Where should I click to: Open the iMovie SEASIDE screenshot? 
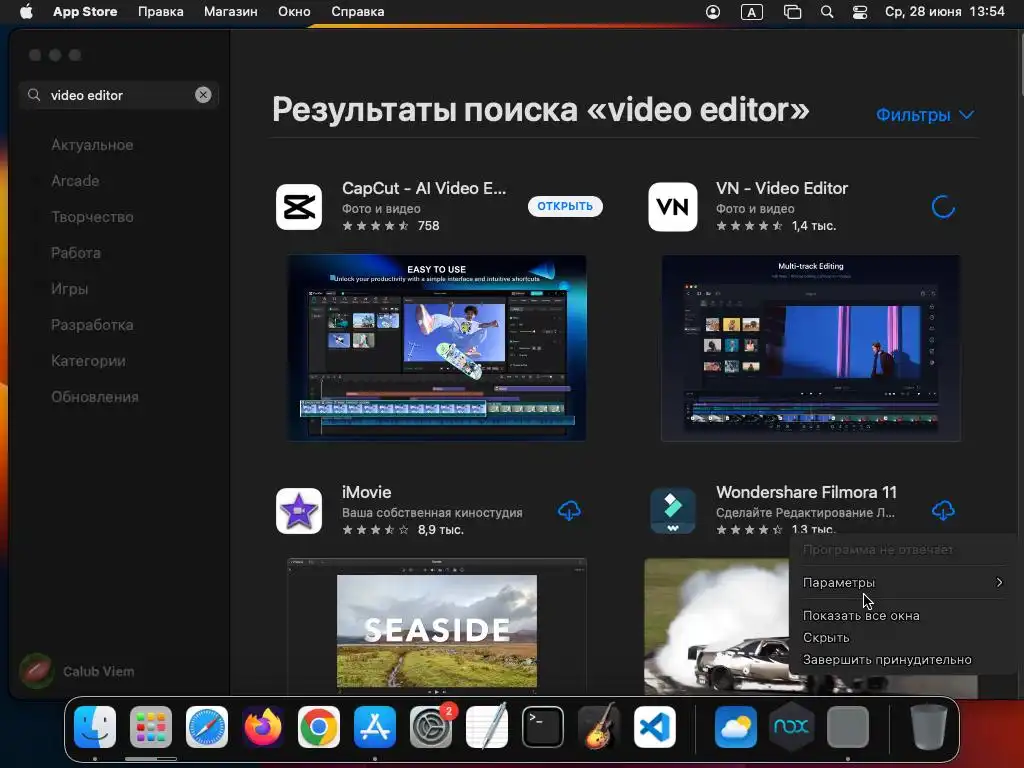pyautogui.click(x=437, y=626)
